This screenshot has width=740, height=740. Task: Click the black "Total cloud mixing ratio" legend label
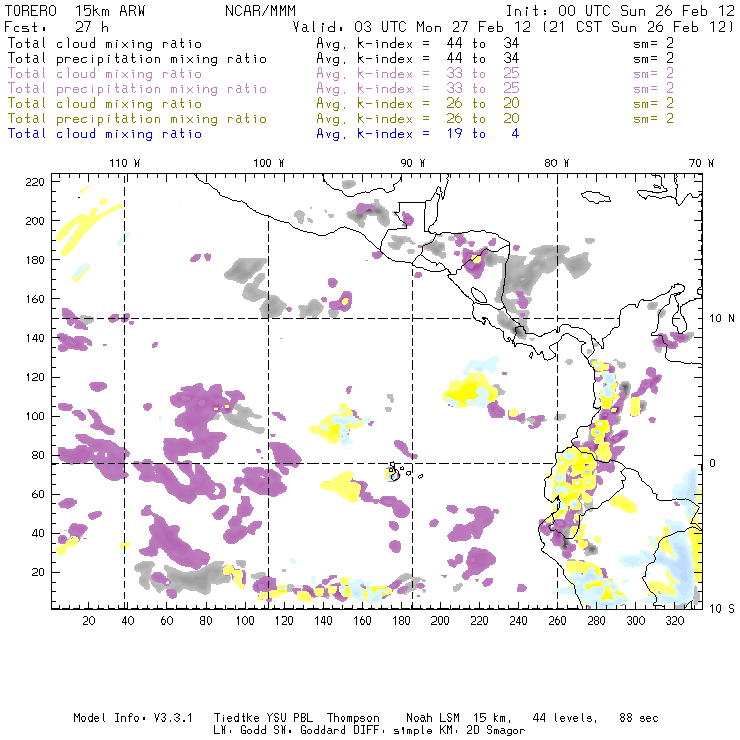(x=105, y=44)
